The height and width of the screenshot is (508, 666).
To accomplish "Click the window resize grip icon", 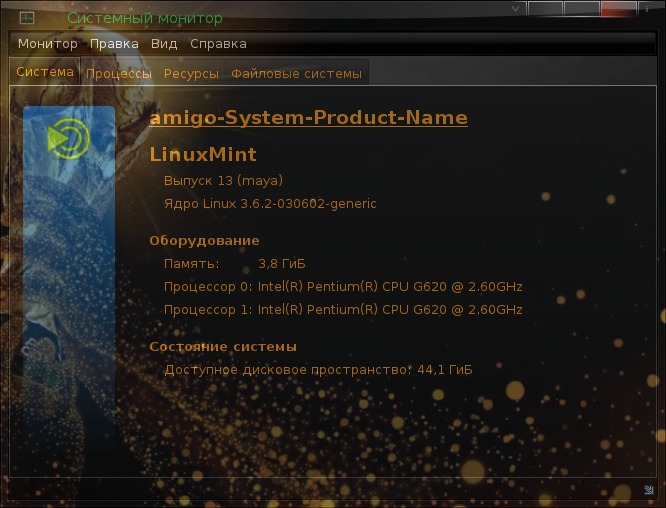I will click(x=649, y=490).
